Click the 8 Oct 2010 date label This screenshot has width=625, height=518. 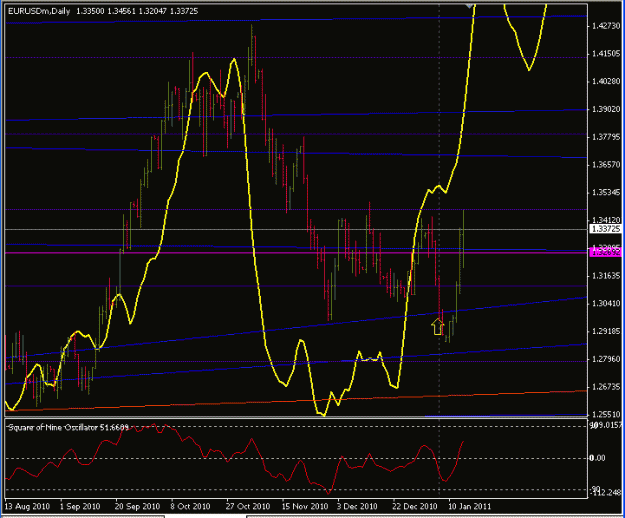(190, 506)
